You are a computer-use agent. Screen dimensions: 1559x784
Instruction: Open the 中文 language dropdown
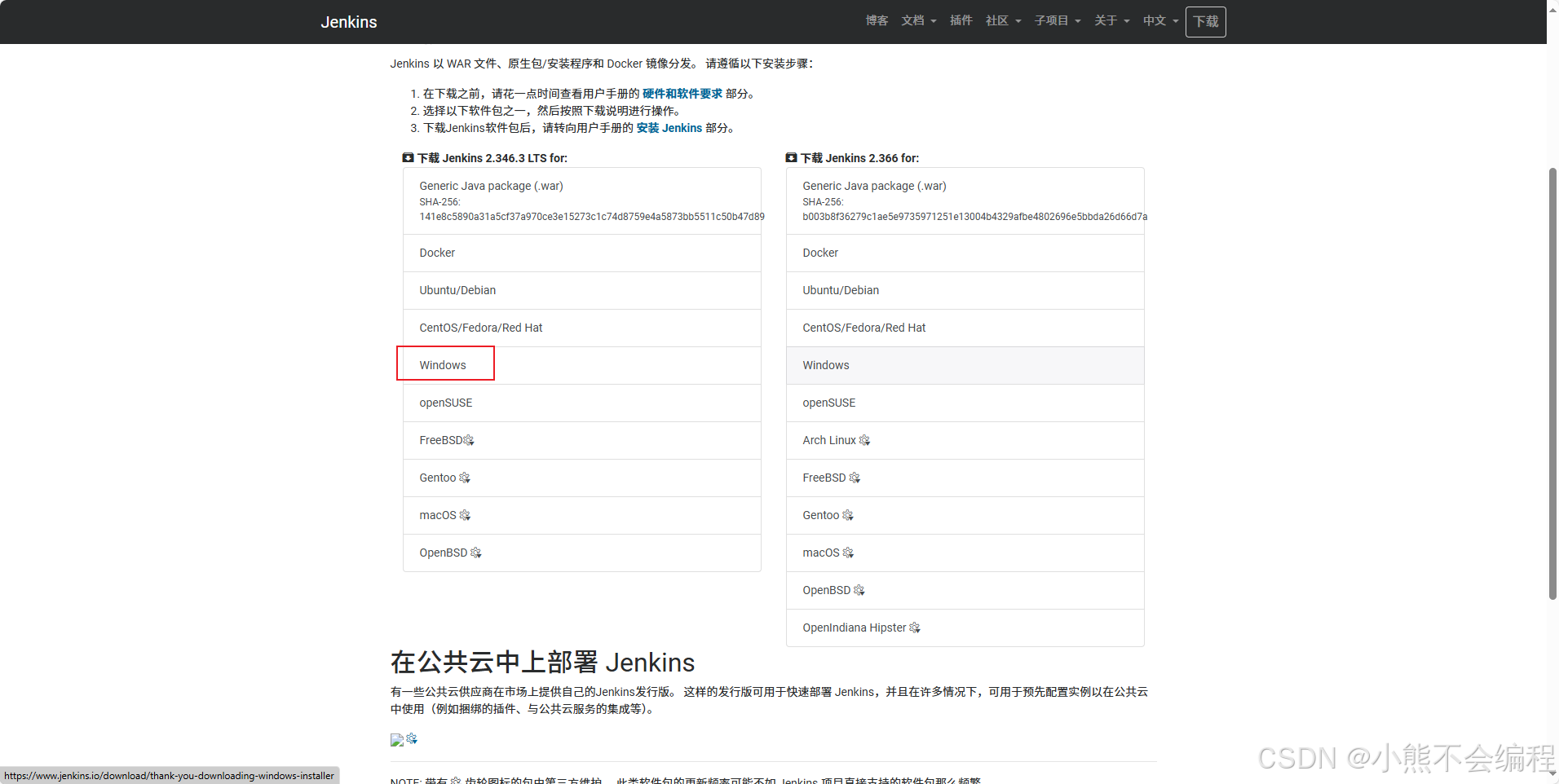pyautogui.click(x=1160, y=20)
